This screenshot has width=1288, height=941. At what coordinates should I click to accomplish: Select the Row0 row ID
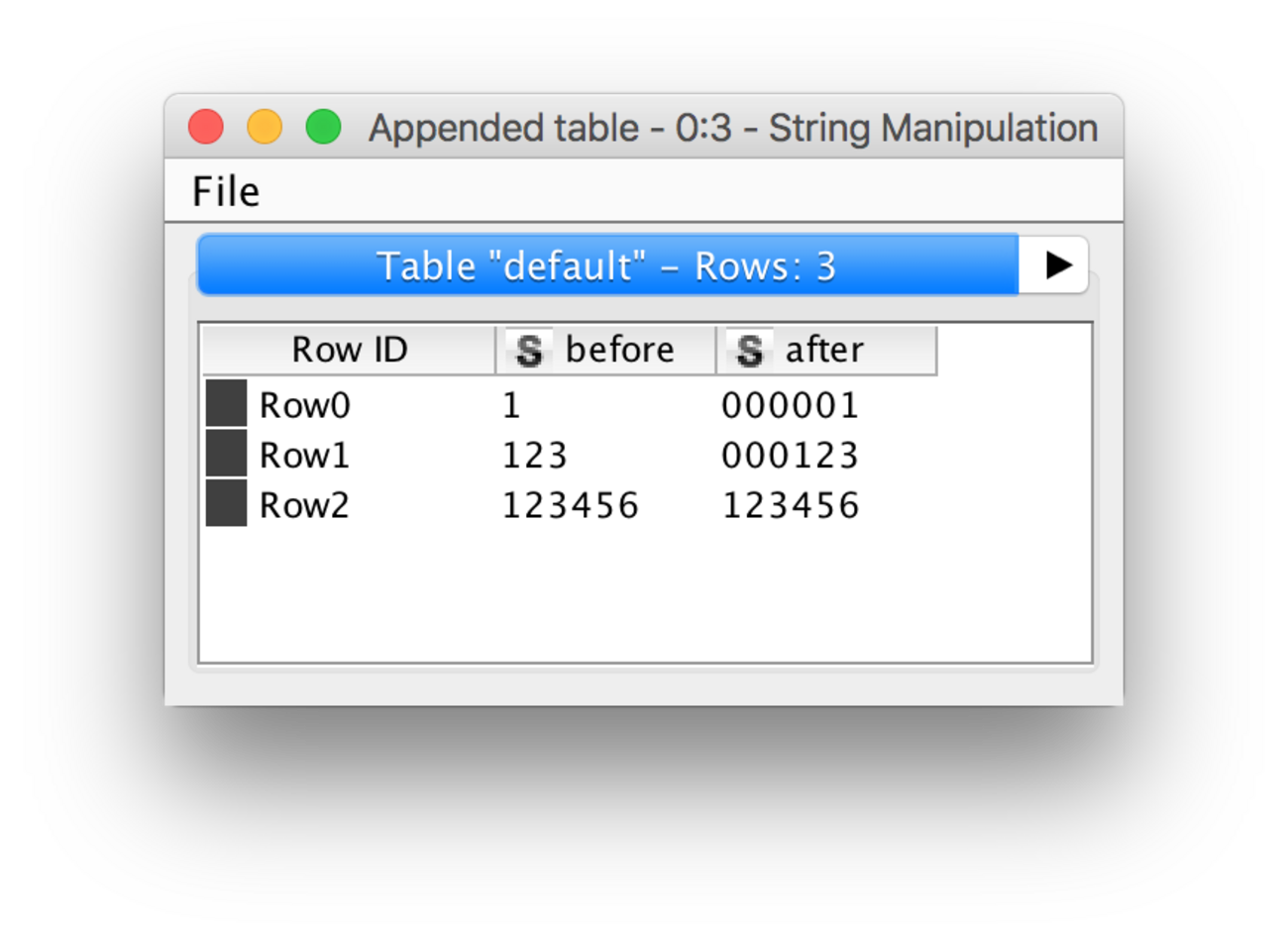[x=305, y=405]
